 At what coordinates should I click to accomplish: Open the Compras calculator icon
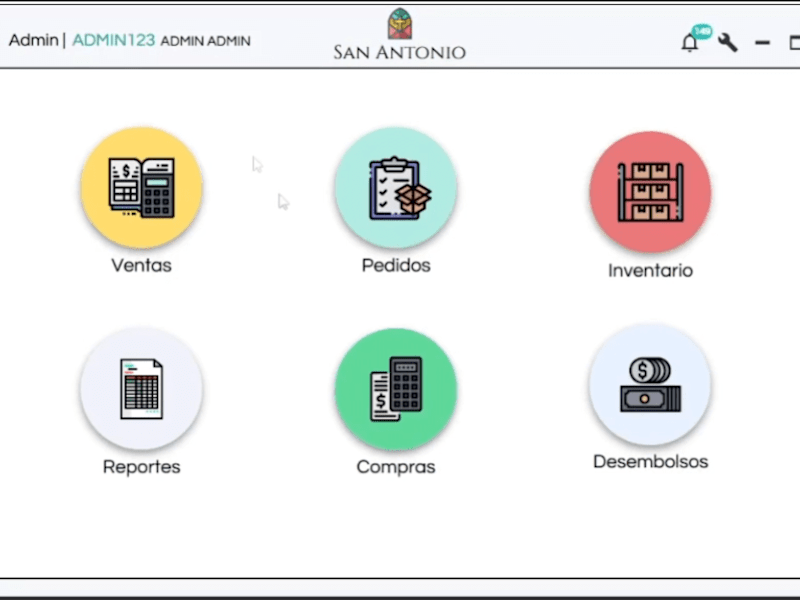396,389
